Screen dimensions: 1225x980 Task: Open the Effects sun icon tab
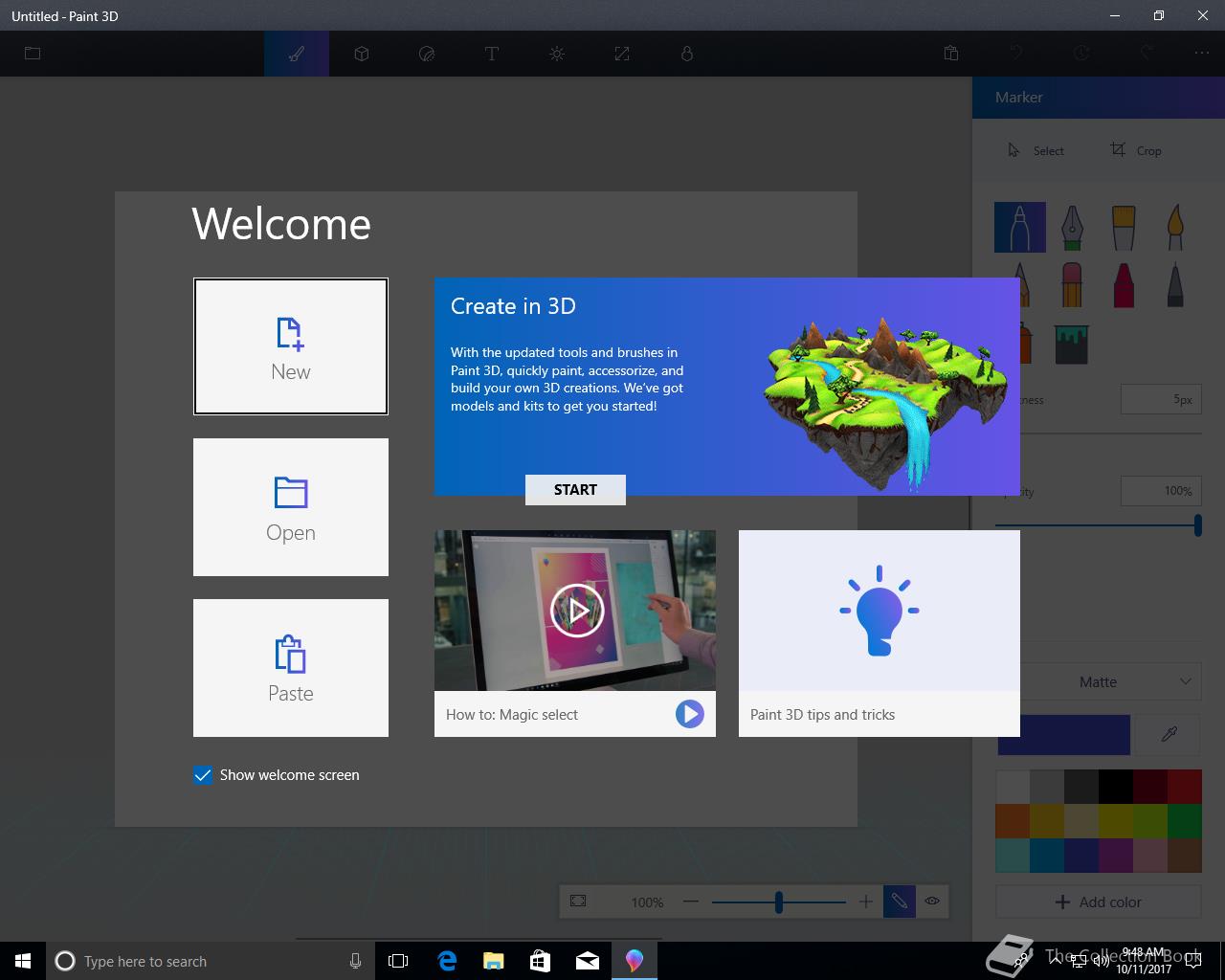coord(557,54)
